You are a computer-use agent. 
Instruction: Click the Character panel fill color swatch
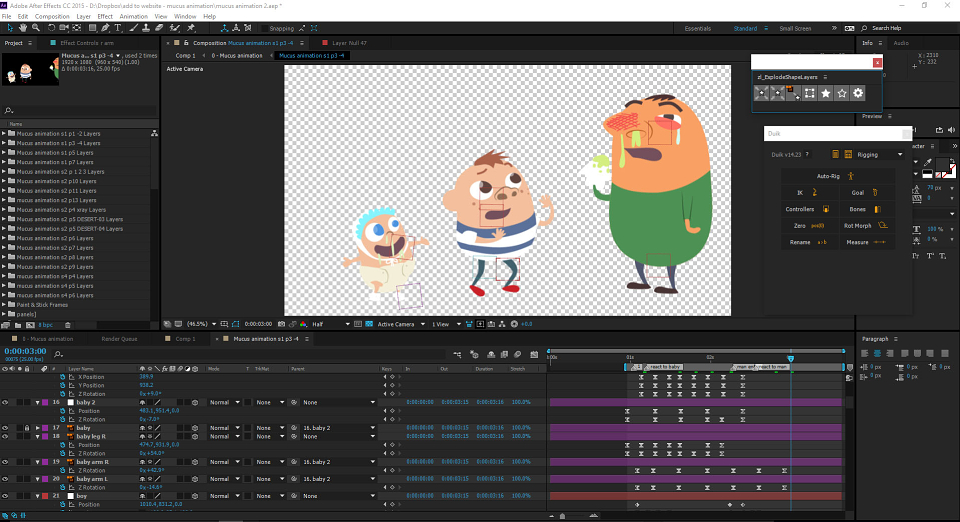pos(942,164)
